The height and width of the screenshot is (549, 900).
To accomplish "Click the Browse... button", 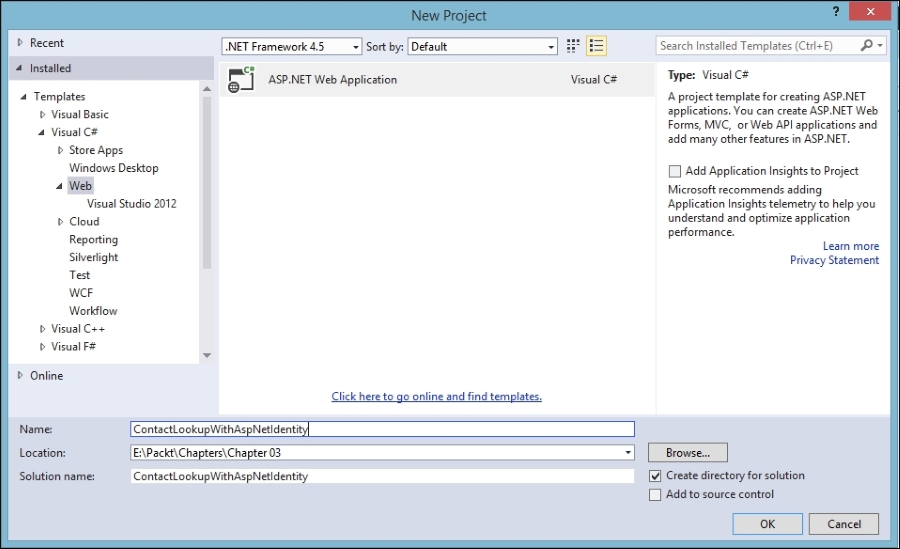I will pos(687,453).
